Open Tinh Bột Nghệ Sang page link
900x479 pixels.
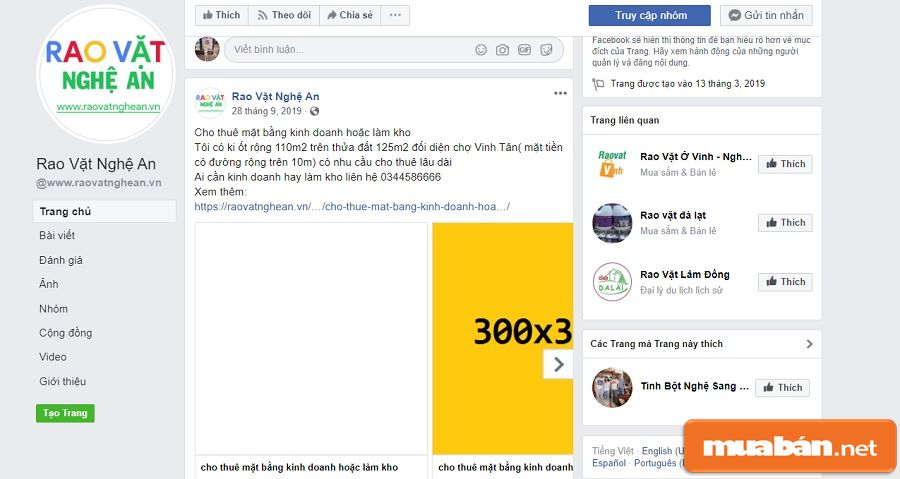[695, 386]
